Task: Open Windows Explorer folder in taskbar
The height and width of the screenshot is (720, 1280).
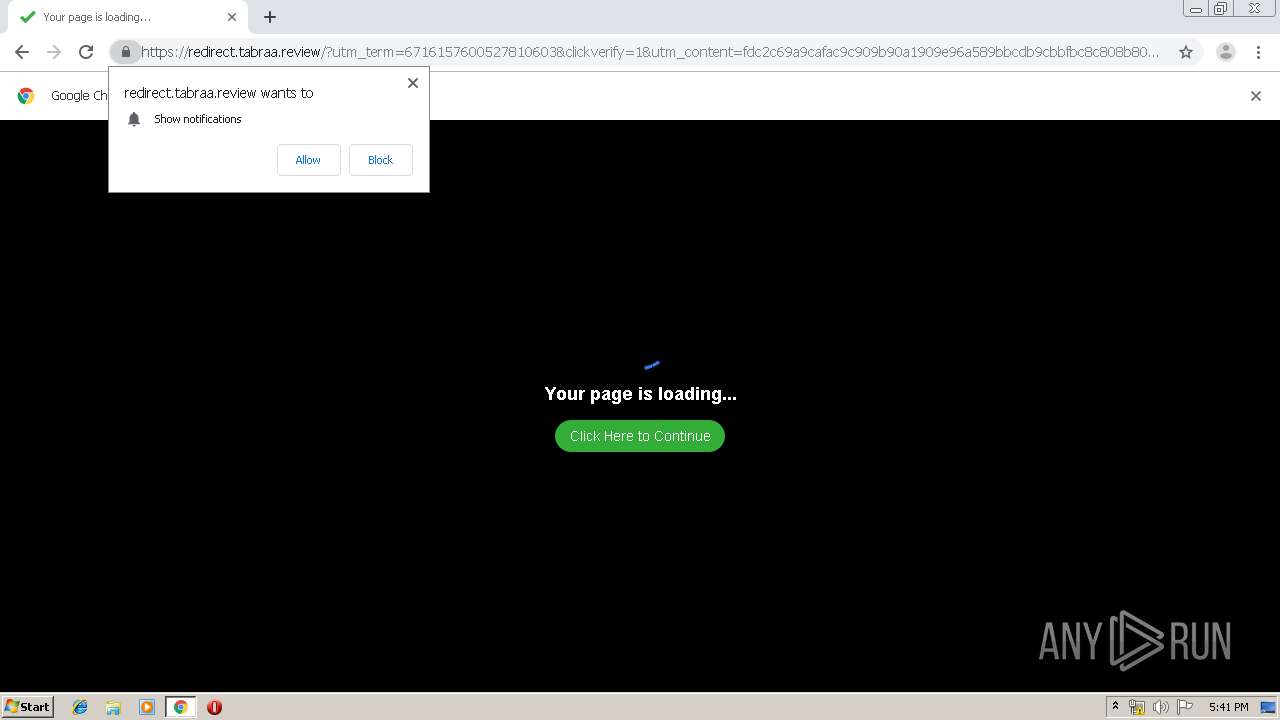Action: (113, 707)
